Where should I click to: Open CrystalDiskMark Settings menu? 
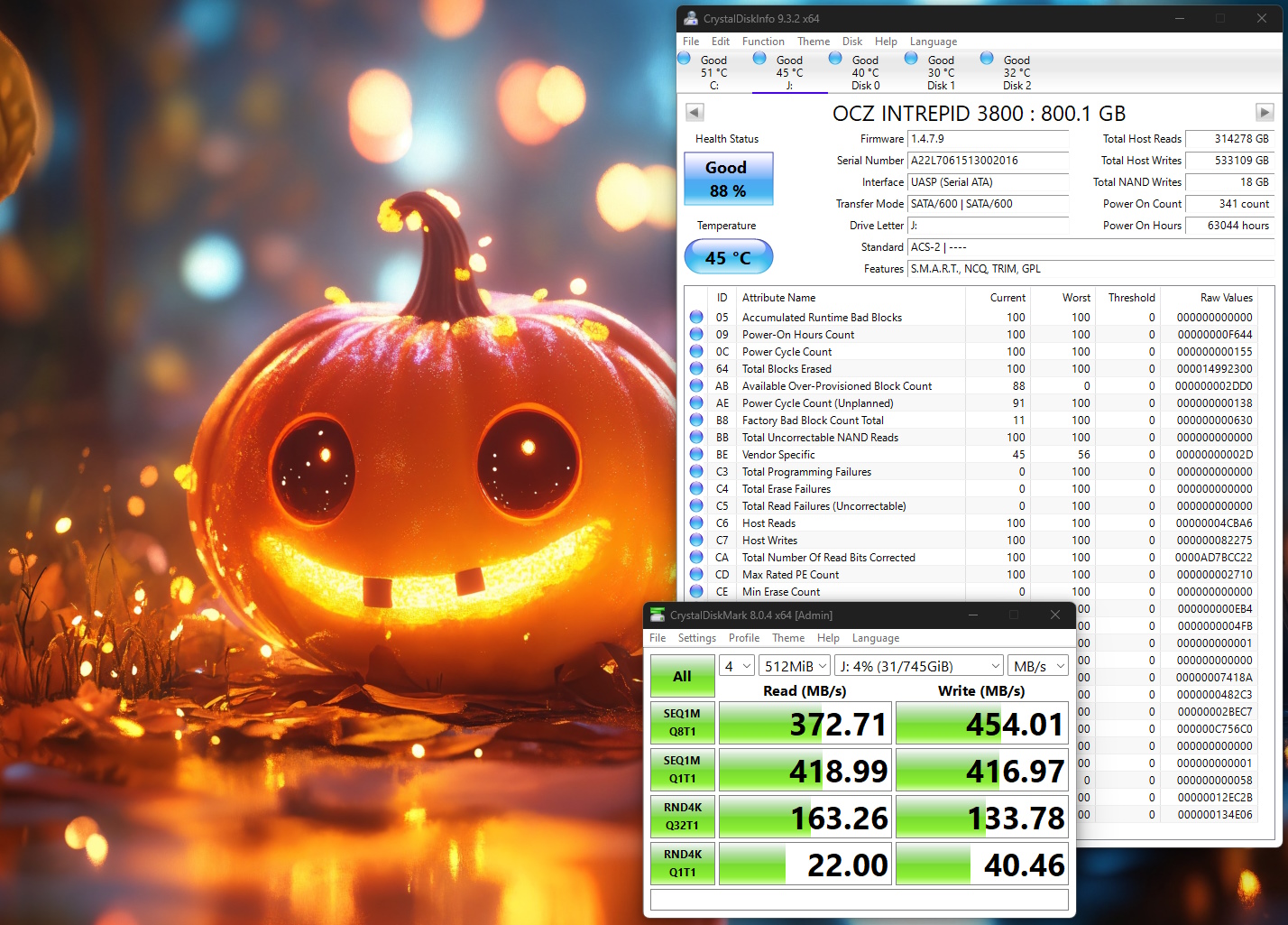(x=697, y=638)
